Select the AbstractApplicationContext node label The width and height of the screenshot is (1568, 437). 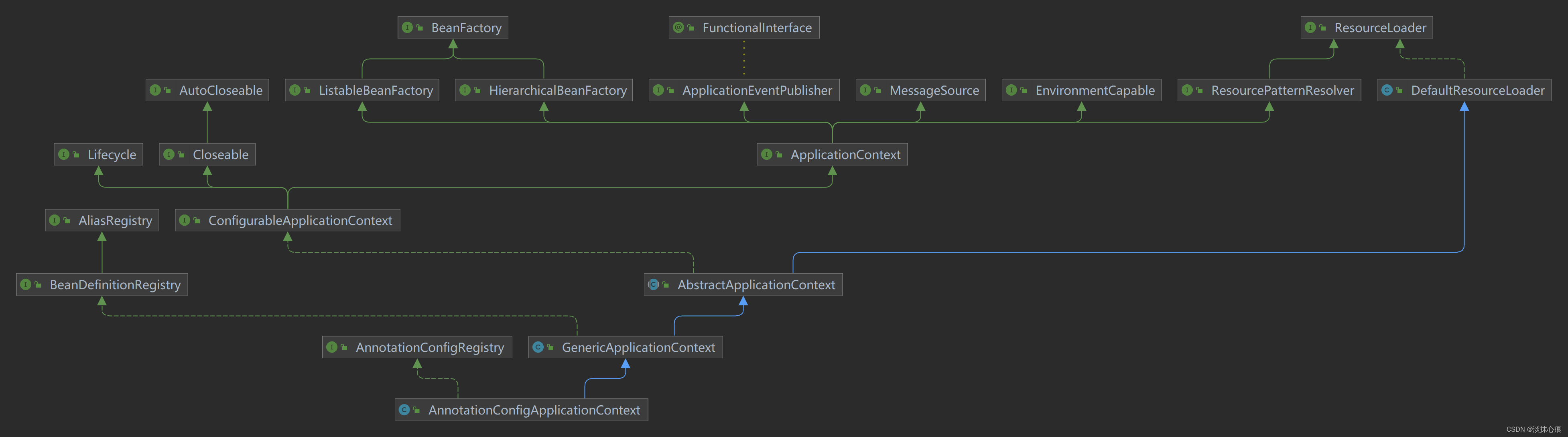coord(756,285)
